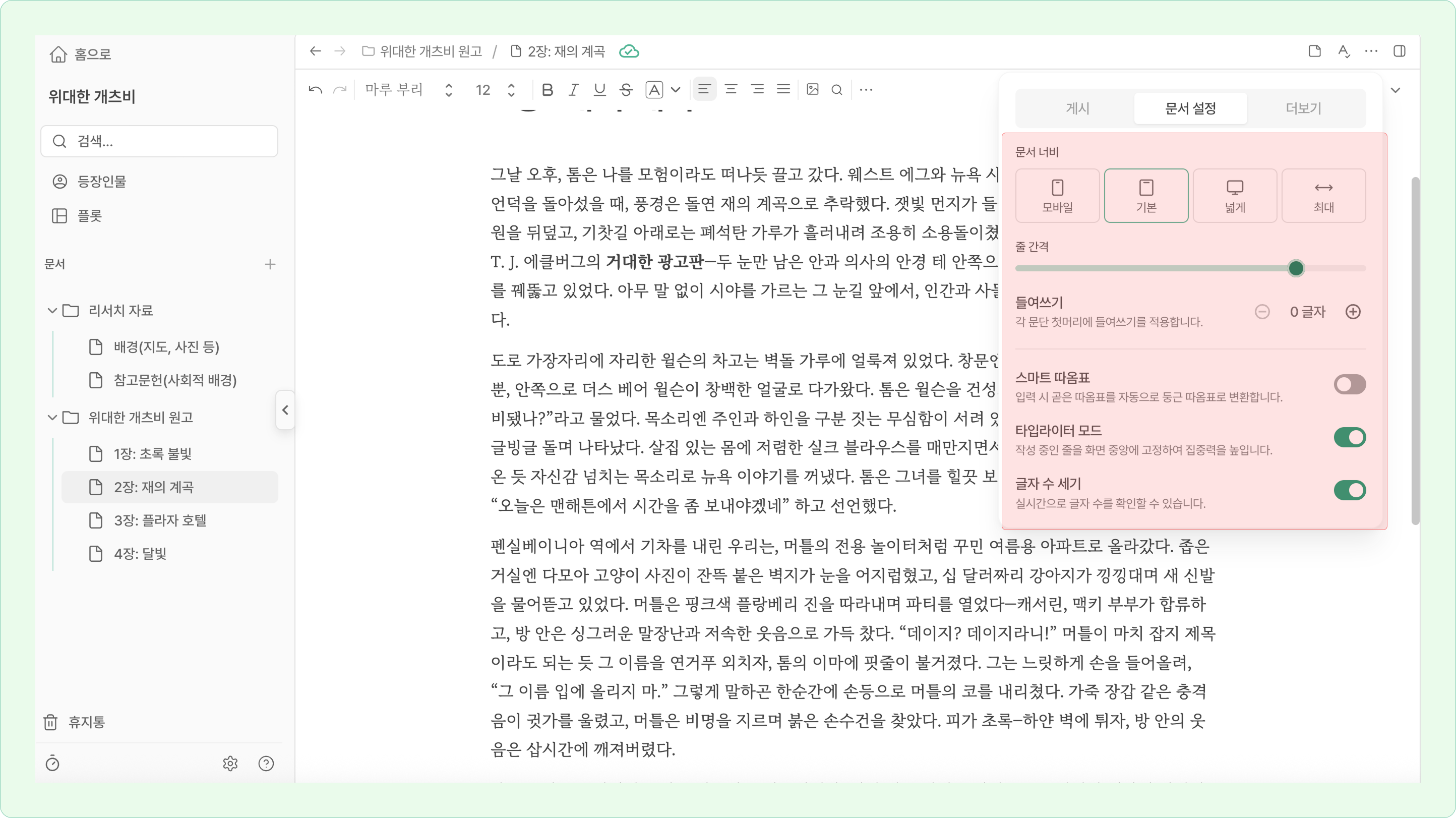Viewport: 1456px width, 818px height.
Task: Turn off 글자 수 세기 switch
Action: tap(1350, 491)
